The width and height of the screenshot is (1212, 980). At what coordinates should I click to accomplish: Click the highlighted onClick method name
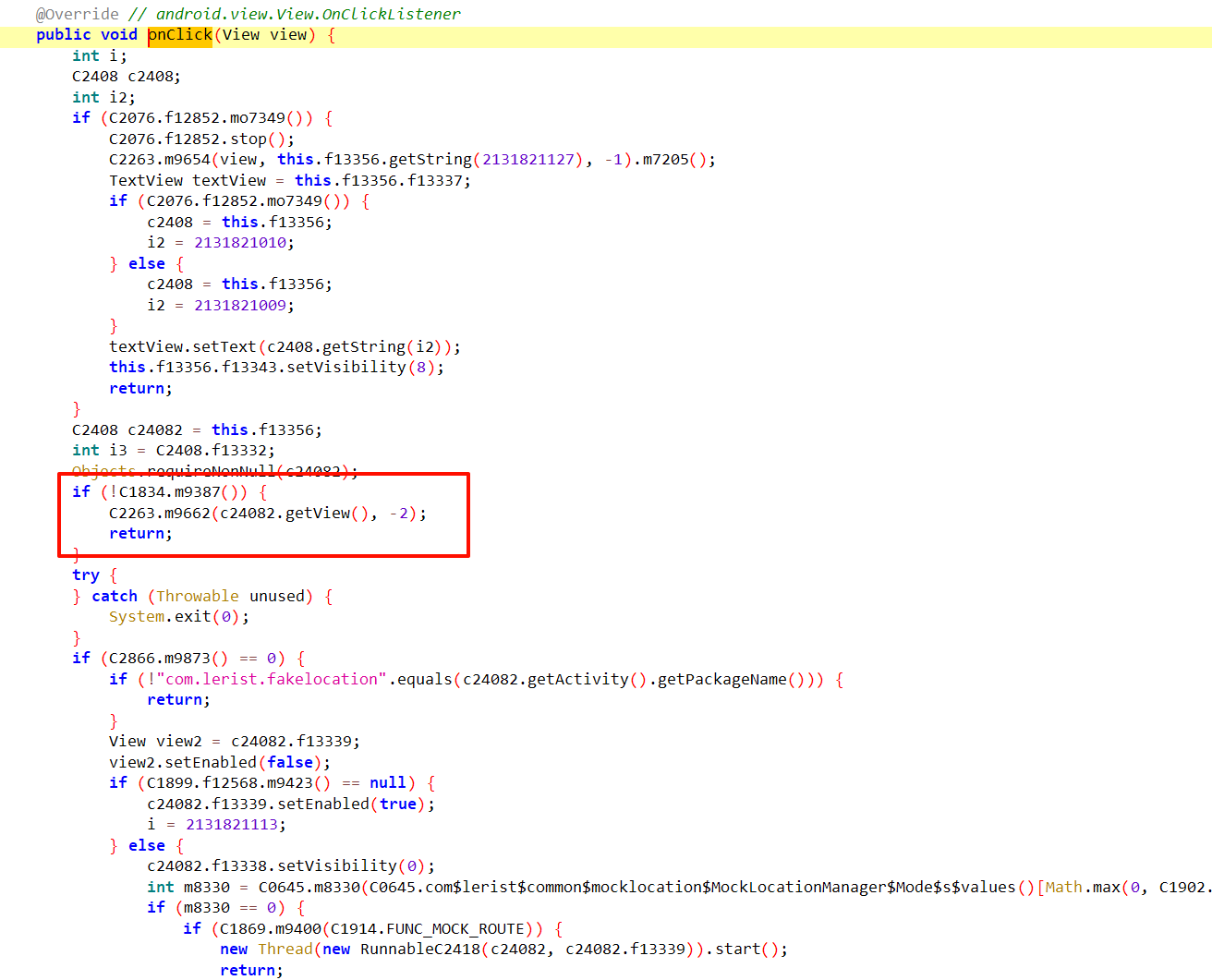[x=180, y=35]
